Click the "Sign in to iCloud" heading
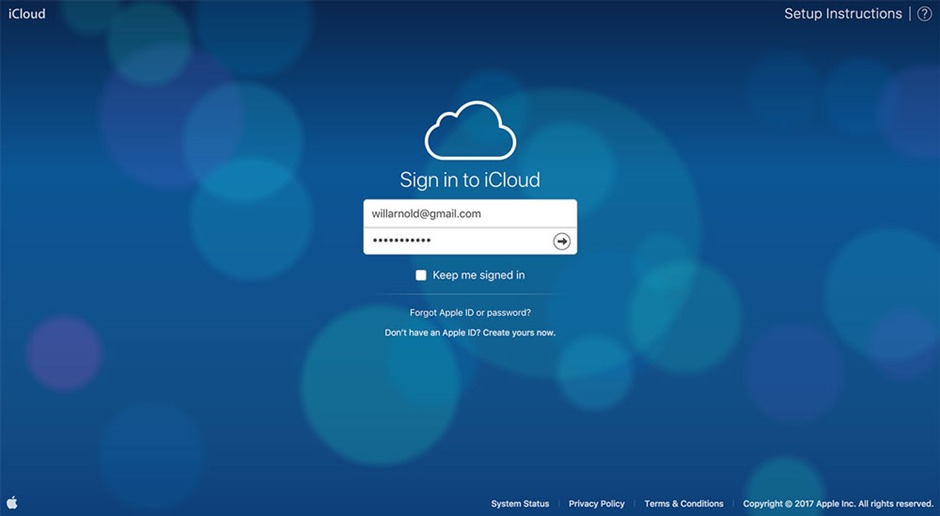Image resolution: width=940 pixels, height=516 pixels. [470, 180]
